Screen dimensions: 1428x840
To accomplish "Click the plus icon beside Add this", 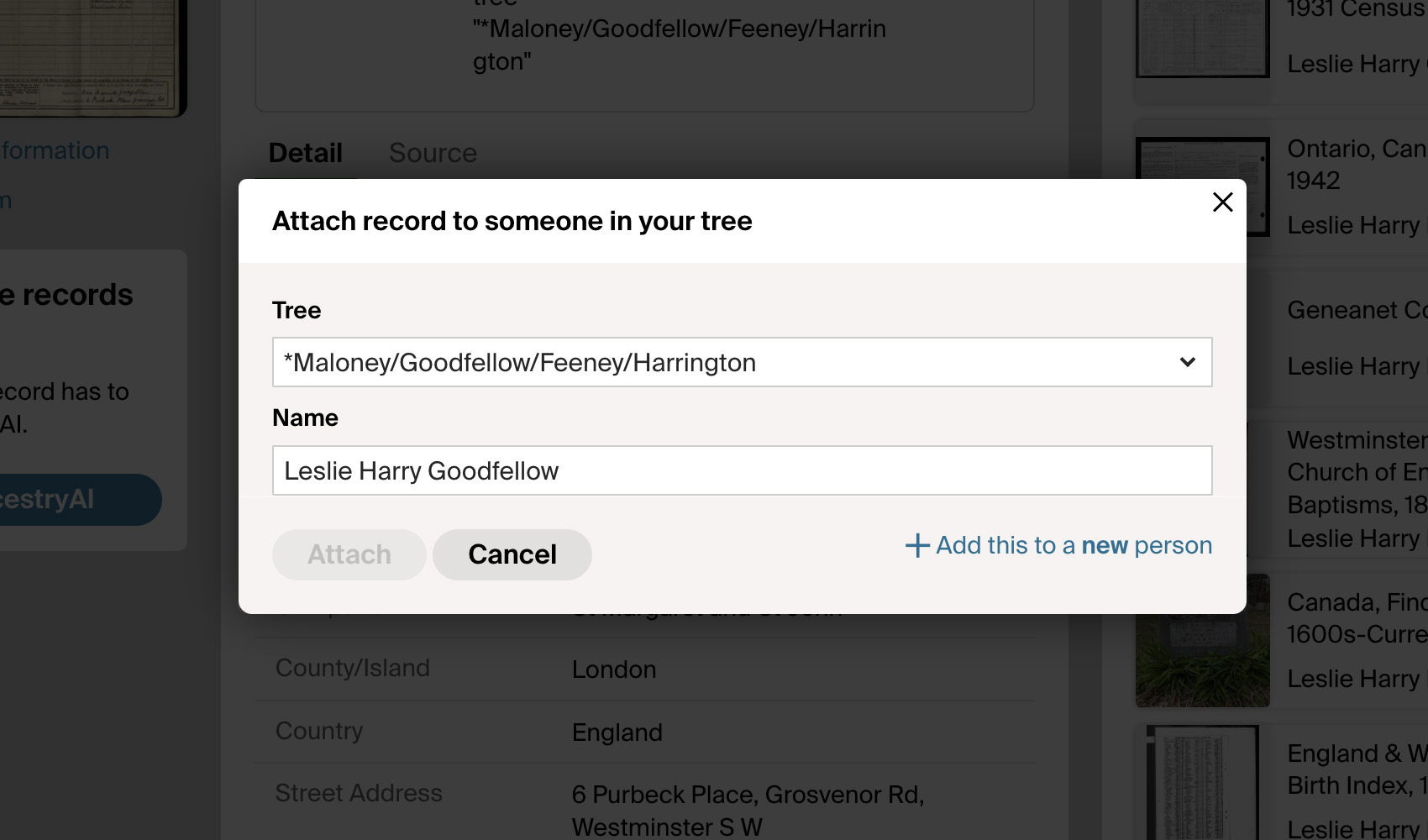I will tap(916, 545).
